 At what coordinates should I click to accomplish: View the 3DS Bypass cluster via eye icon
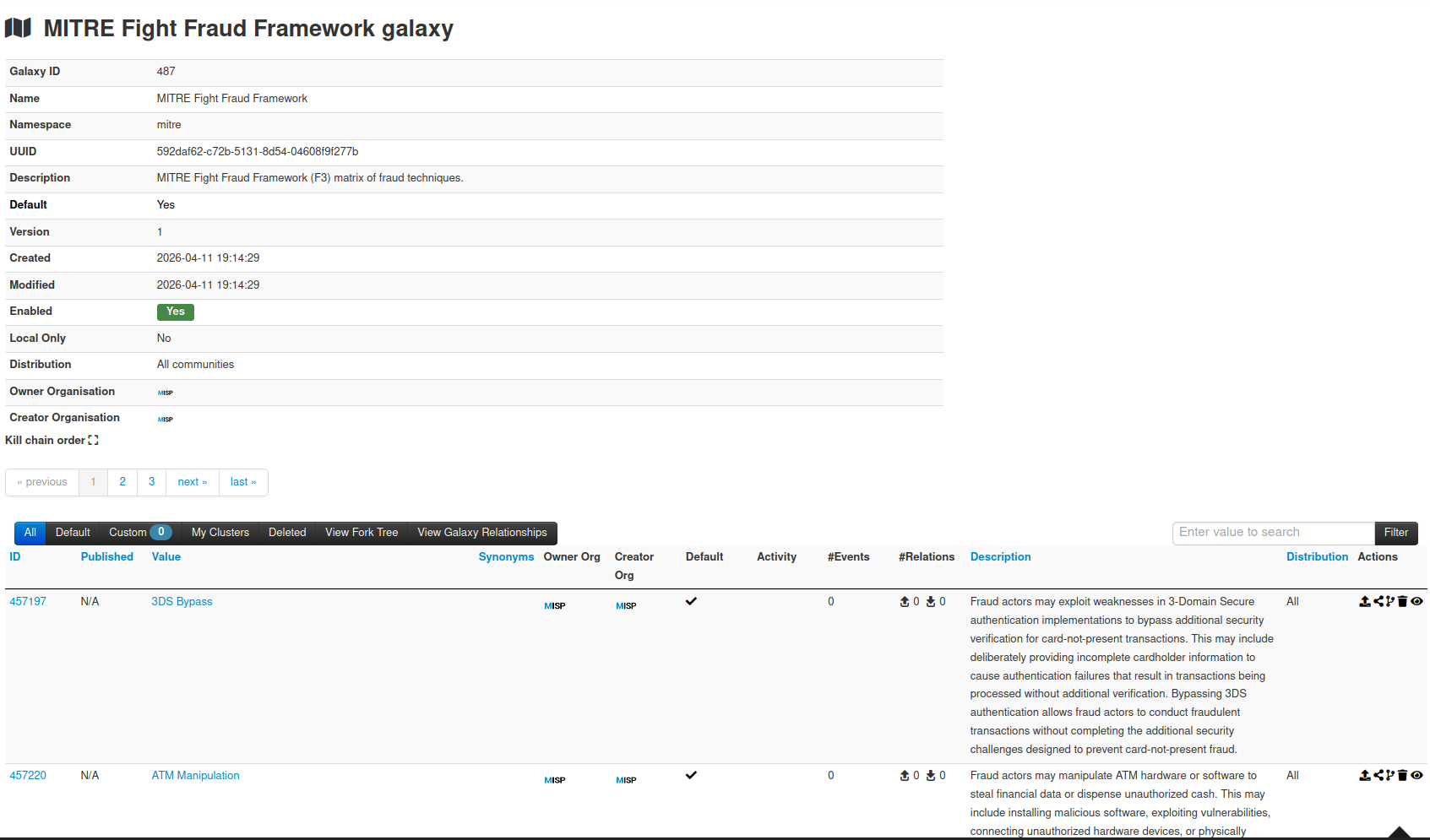[1417, 602]
